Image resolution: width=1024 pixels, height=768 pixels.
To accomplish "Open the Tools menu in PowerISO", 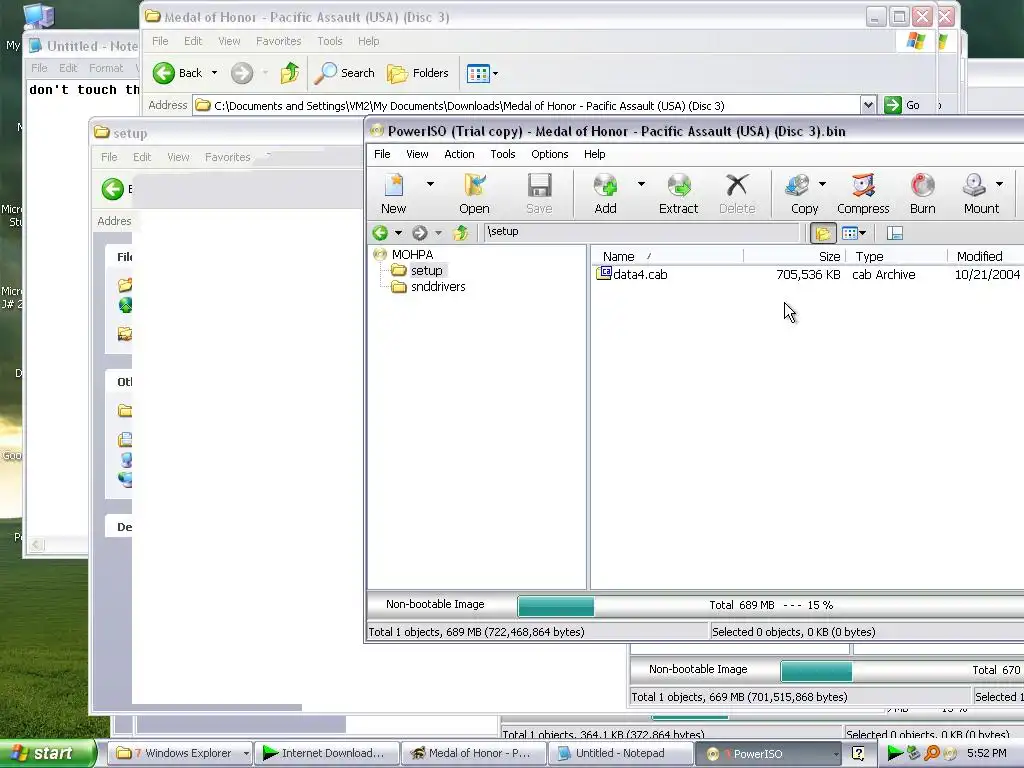I will click(x=503, y=154).
